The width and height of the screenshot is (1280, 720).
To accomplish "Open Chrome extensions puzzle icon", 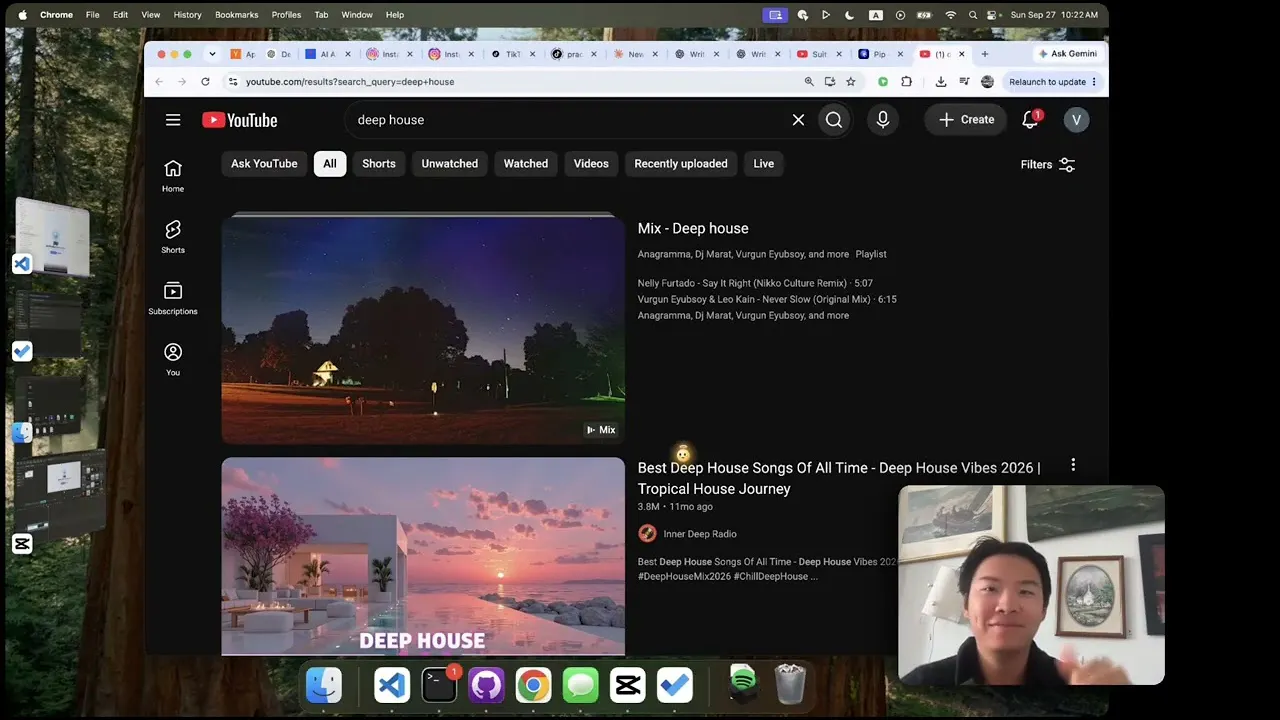I will pos(906,82).
